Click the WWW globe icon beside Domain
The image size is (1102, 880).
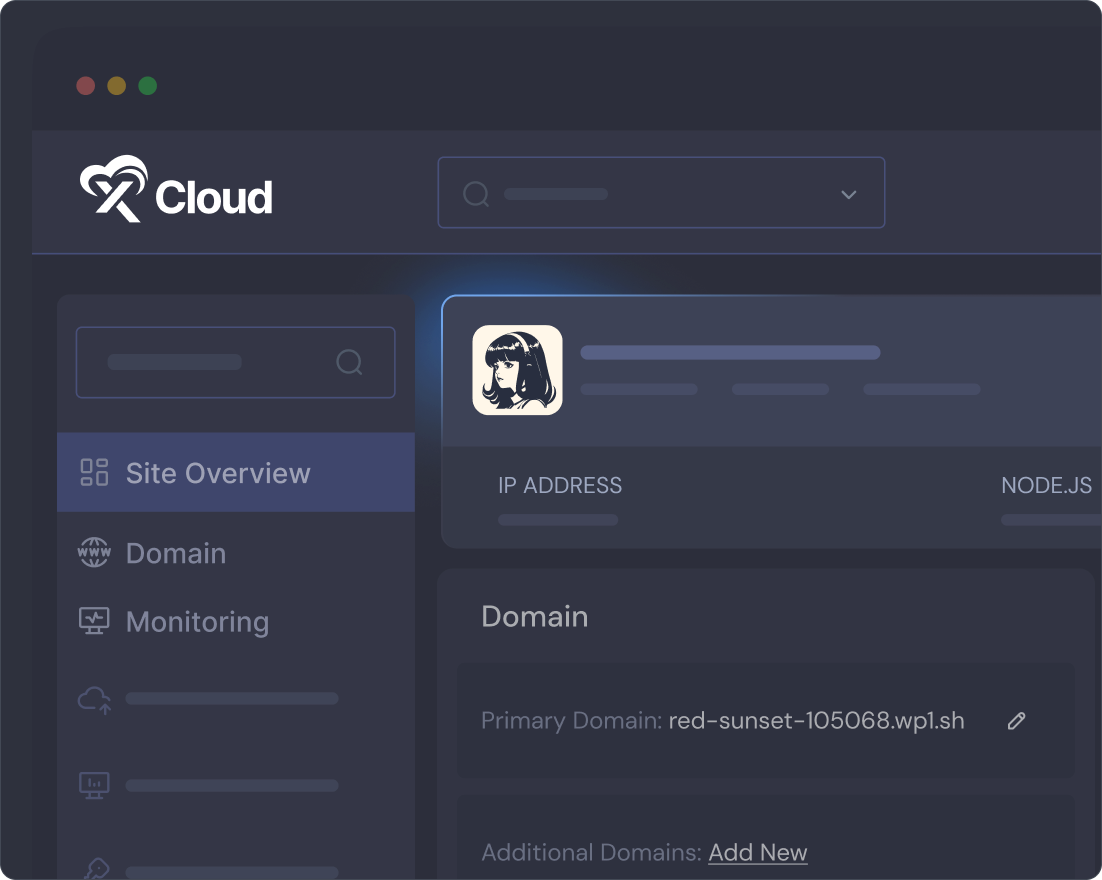click(x=94, y=553)
